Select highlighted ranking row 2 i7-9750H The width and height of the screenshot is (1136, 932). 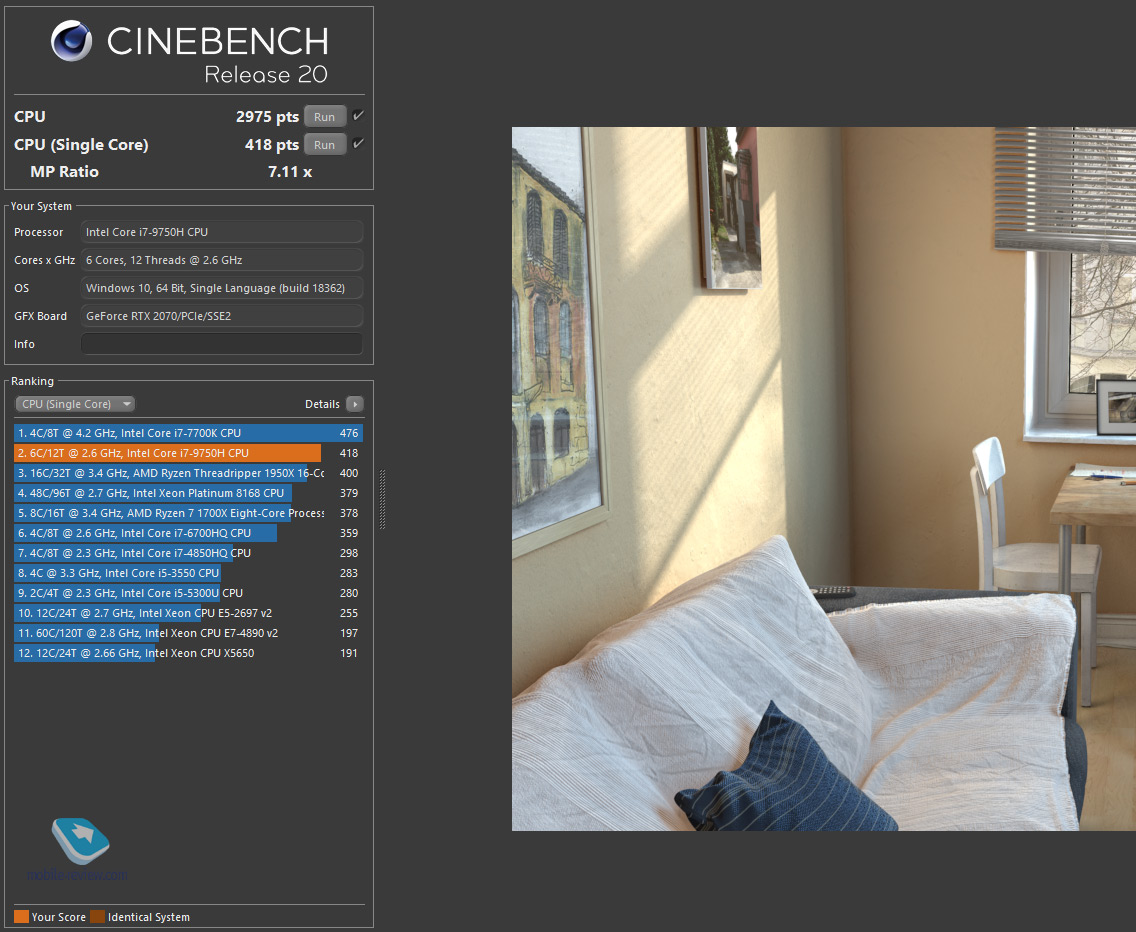point(188,453)
